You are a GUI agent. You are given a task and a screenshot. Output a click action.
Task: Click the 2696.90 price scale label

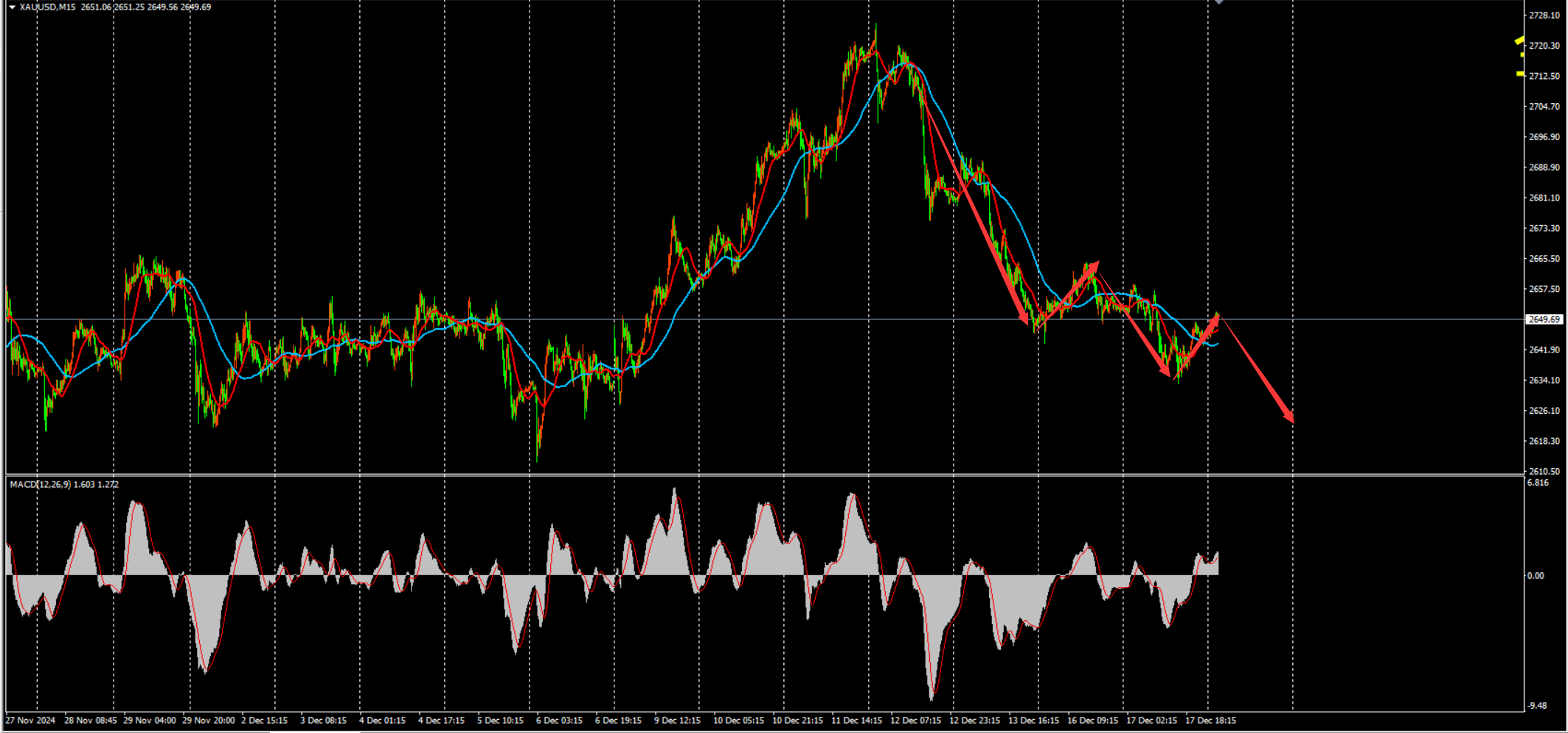pyautogui.click(x=1544, y=137)
